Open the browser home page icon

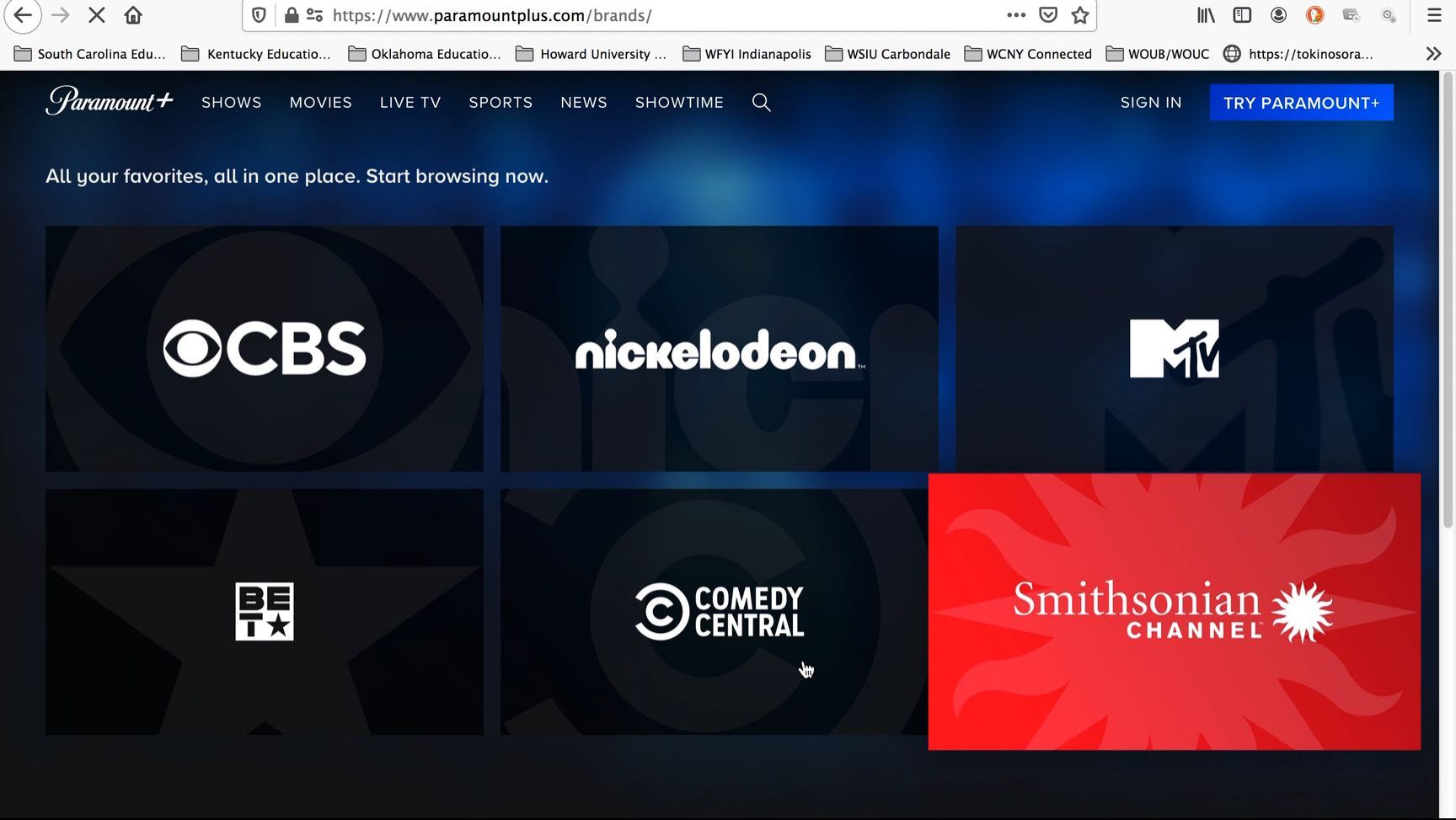point(133,15)
